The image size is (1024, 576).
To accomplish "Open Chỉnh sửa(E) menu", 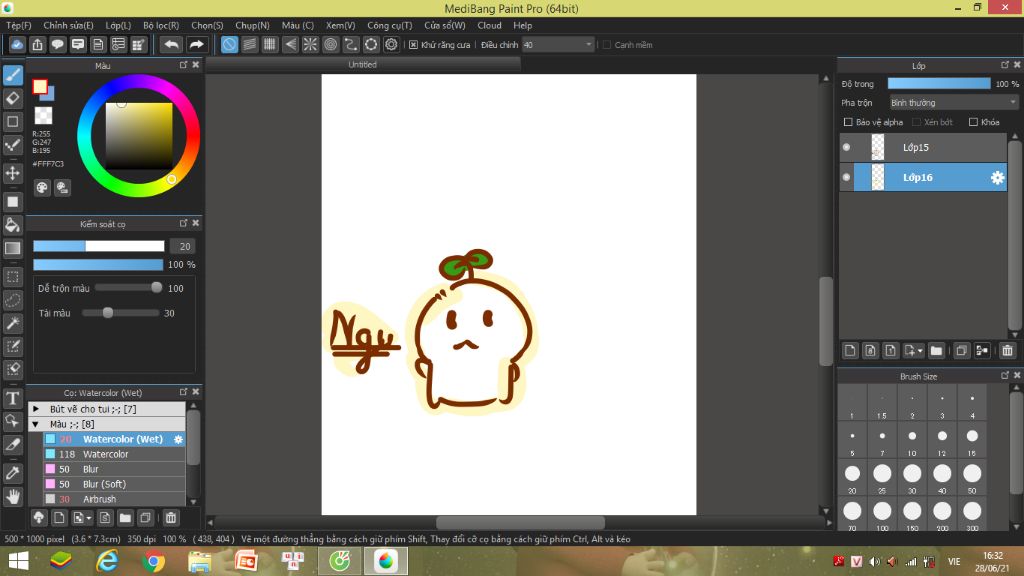I will click(68, 25).
